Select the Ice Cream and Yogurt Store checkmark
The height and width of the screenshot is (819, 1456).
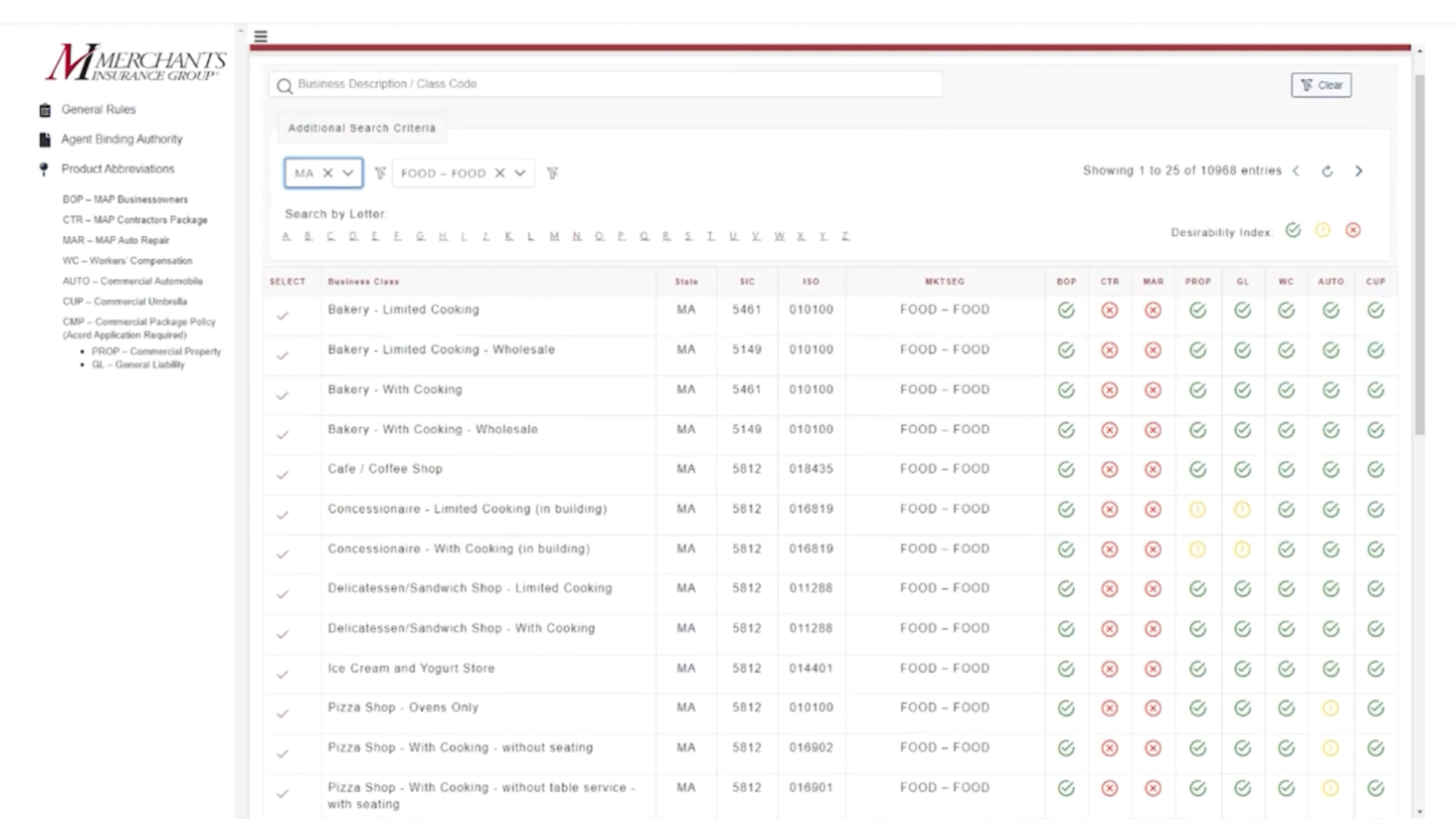point(282,674)
